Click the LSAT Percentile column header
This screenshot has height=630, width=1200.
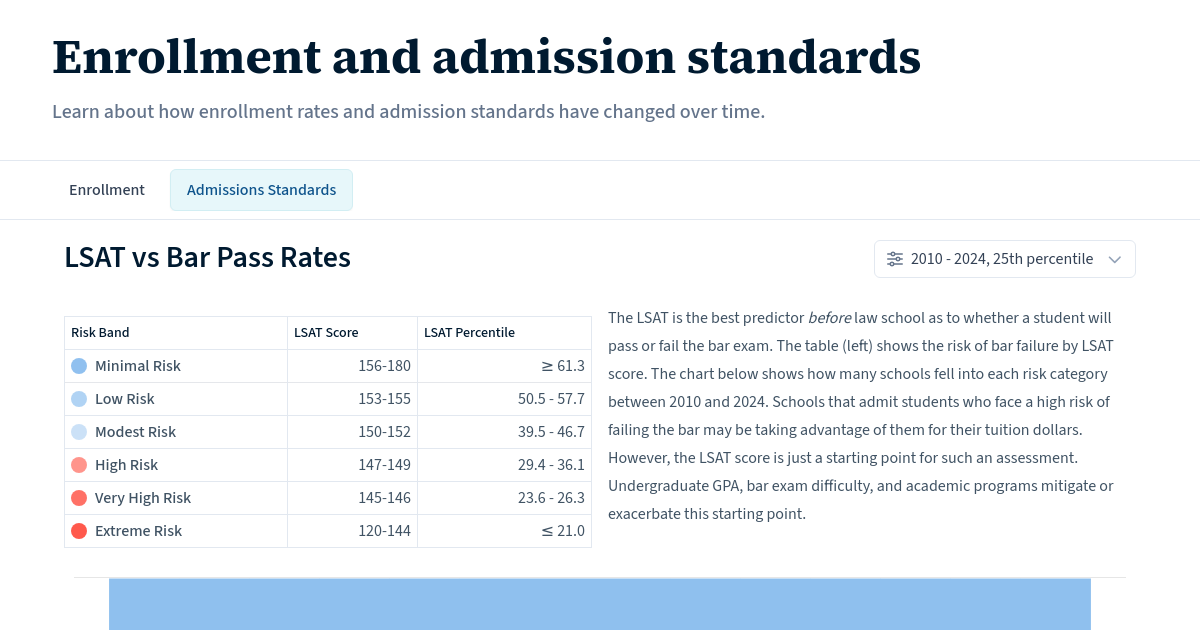pyautogui.click(x=469, y=333)
